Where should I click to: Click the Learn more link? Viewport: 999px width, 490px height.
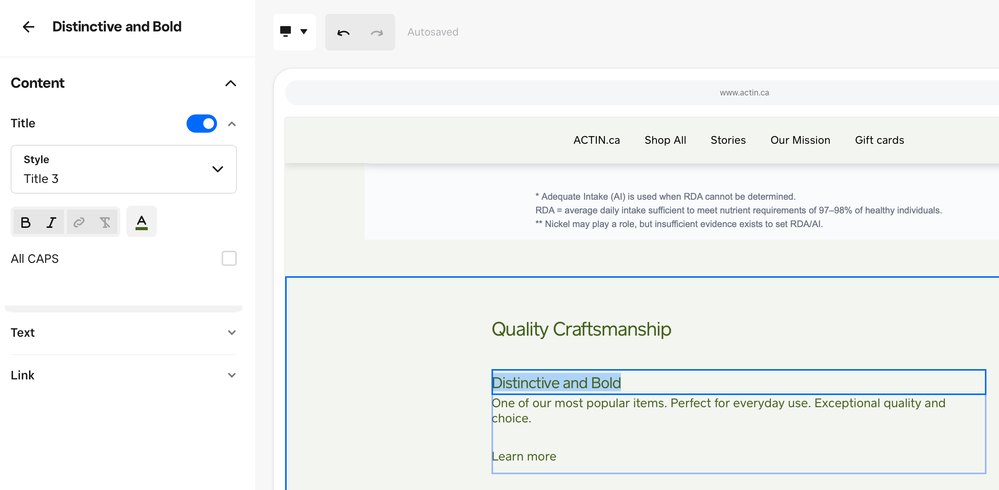tap(524, 456)
